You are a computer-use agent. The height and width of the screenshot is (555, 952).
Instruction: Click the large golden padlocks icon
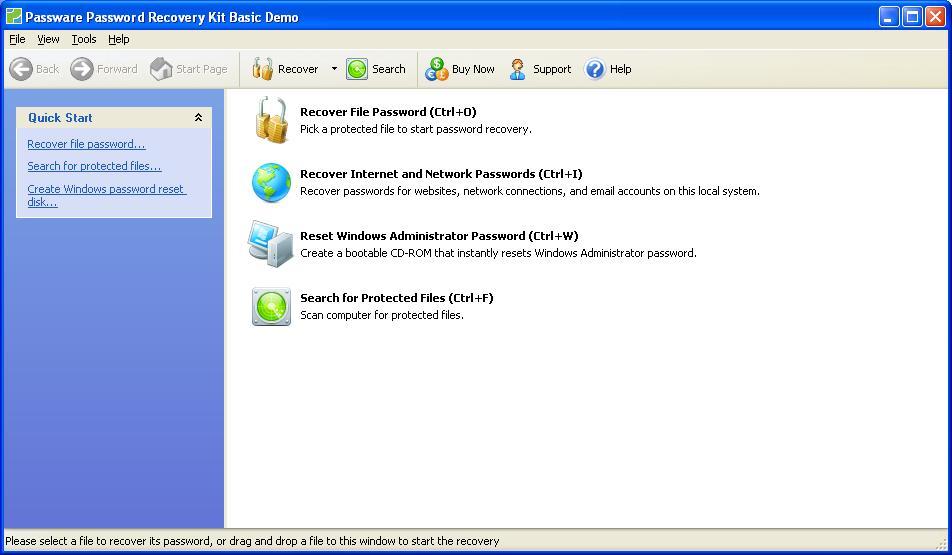(x=271, y=120)
